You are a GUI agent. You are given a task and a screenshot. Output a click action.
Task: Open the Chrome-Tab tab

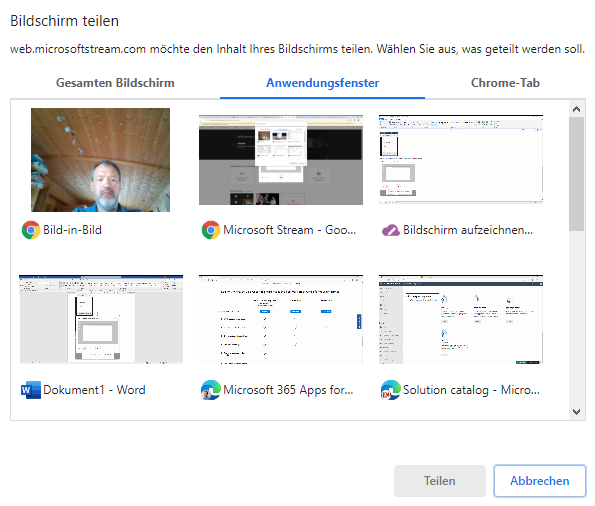[505, 83]
